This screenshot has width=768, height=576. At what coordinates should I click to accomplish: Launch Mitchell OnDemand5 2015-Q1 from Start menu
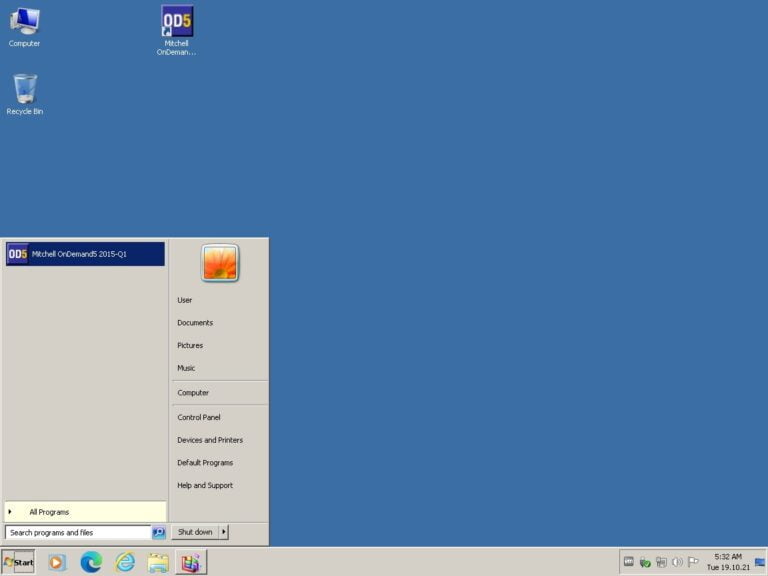[84, 254]
